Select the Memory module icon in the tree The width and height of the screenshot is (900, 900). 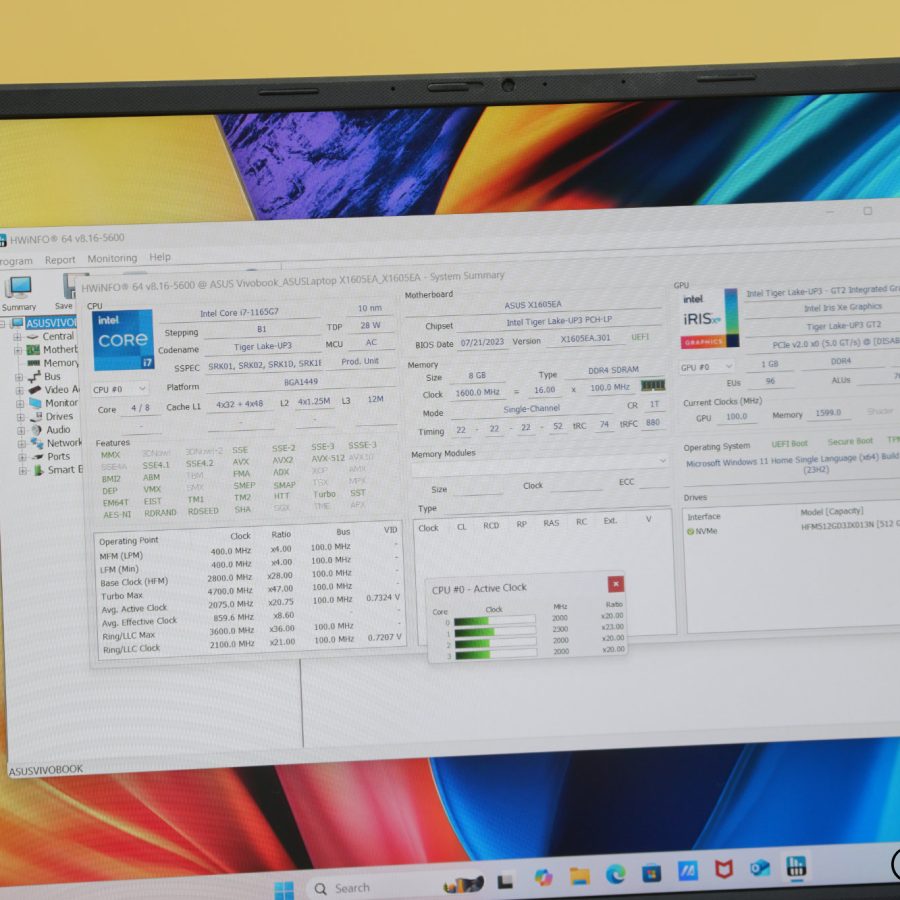[34, 363]
